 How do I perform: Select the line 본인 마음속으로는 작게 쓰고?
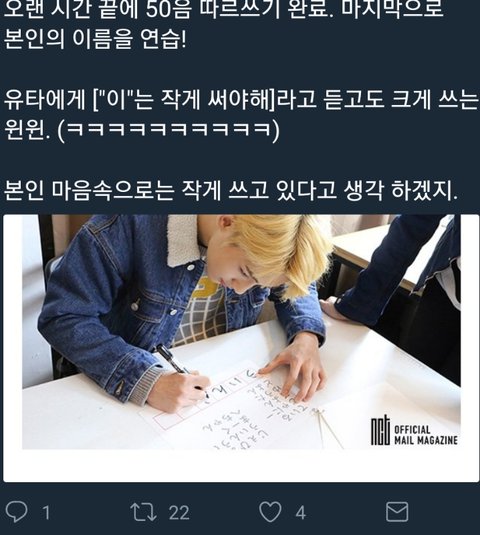[231, 190]
